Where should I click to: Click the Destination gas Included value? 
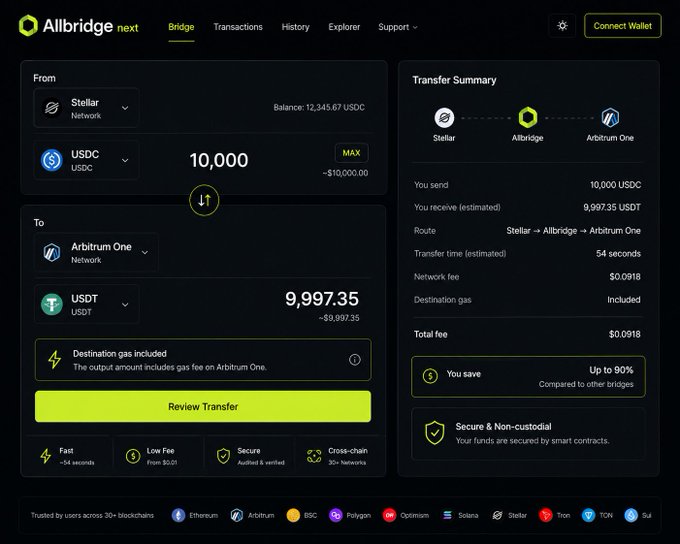click(624, 300)
